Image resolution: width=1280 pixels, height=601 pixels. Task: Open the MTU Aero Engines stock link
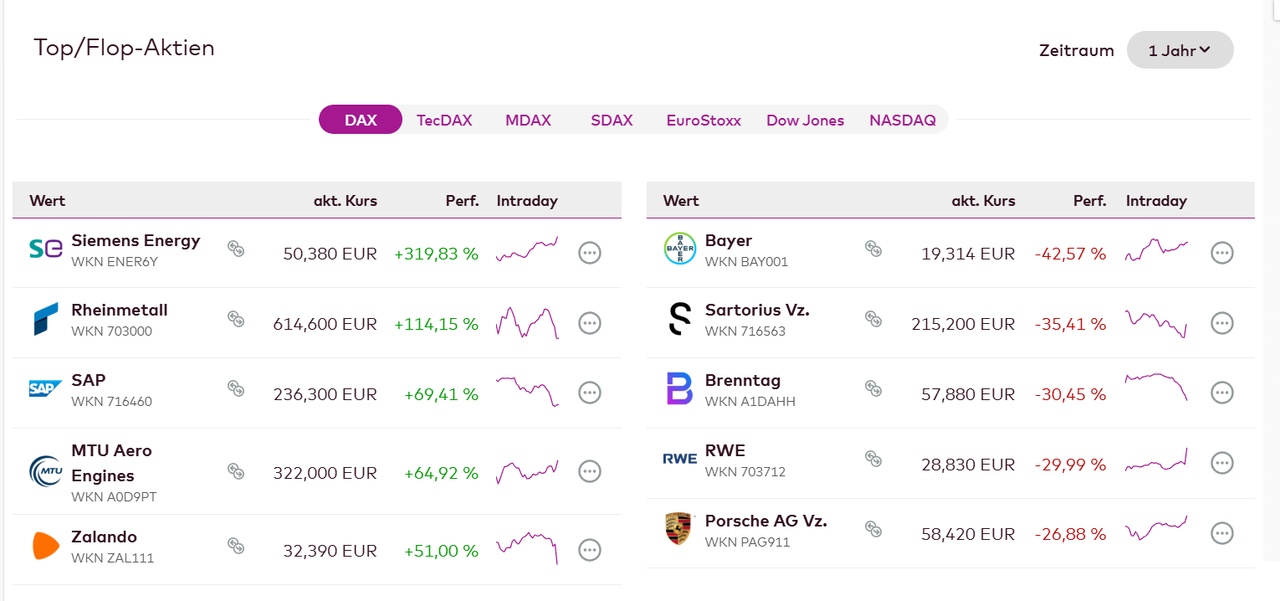tap(111, 463)
